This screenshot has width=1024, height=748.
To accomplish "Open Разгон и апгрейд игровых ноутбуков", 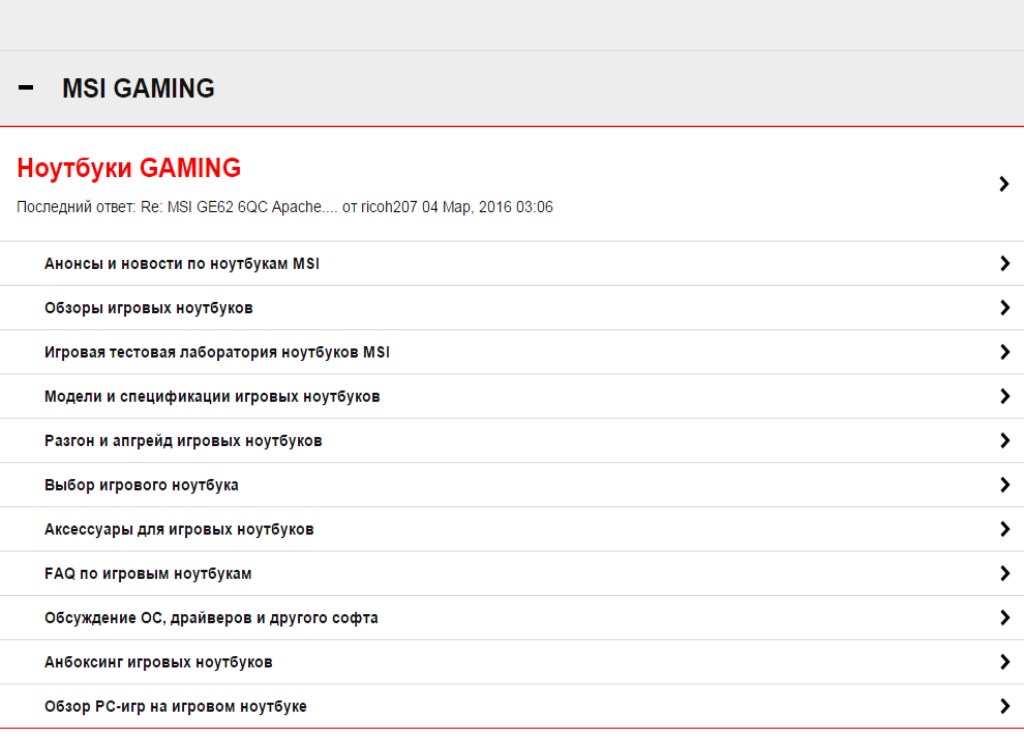I will pos(183,441).
